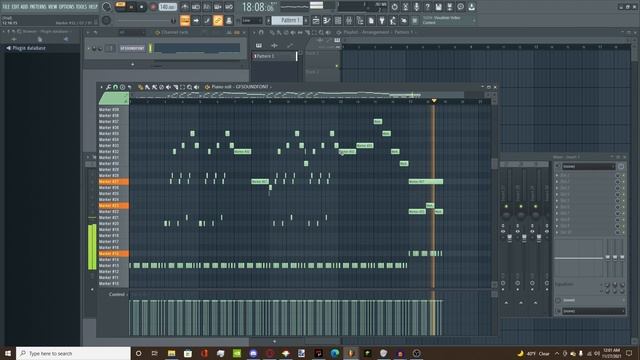Select piano roll paint brush tool
640x360 pixels.
click(148, 87)
